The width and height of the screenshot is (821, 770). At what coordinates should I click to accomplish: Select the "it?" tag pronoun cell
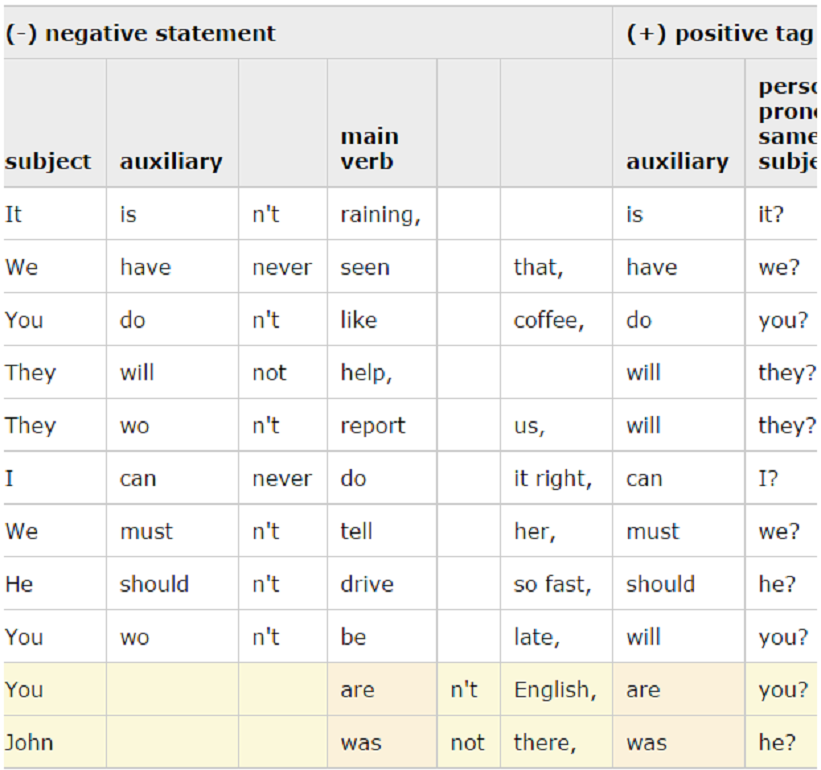[771, 214]
